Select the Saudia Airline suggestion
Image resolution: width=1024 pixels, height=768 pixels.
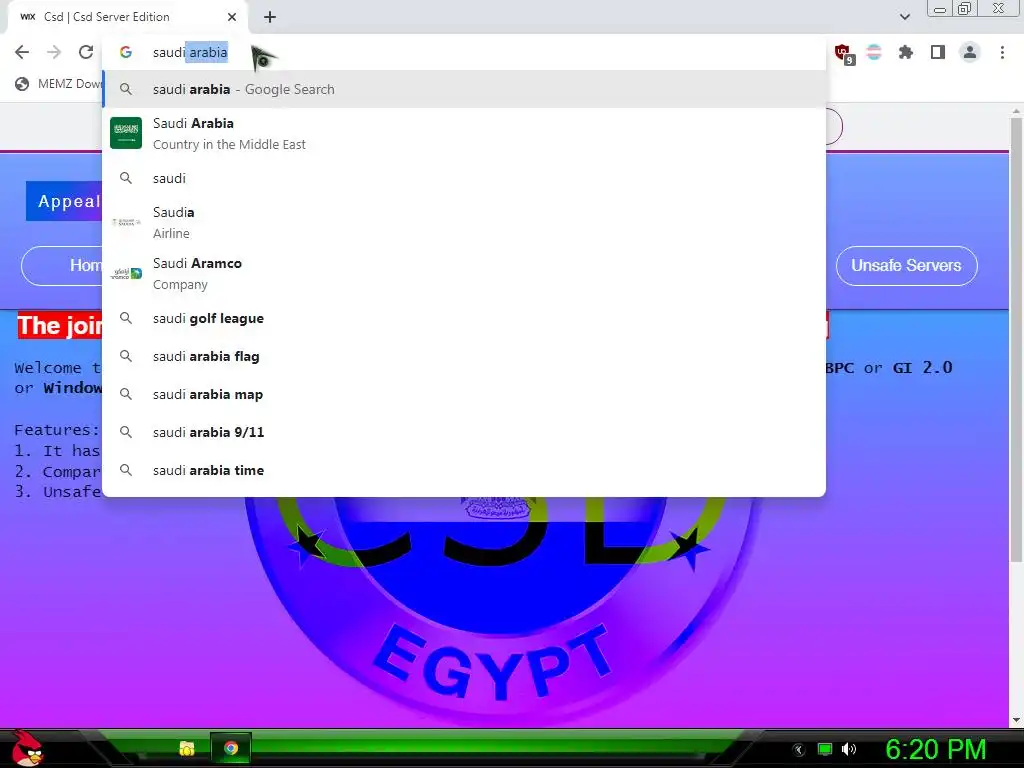point(464,223)
